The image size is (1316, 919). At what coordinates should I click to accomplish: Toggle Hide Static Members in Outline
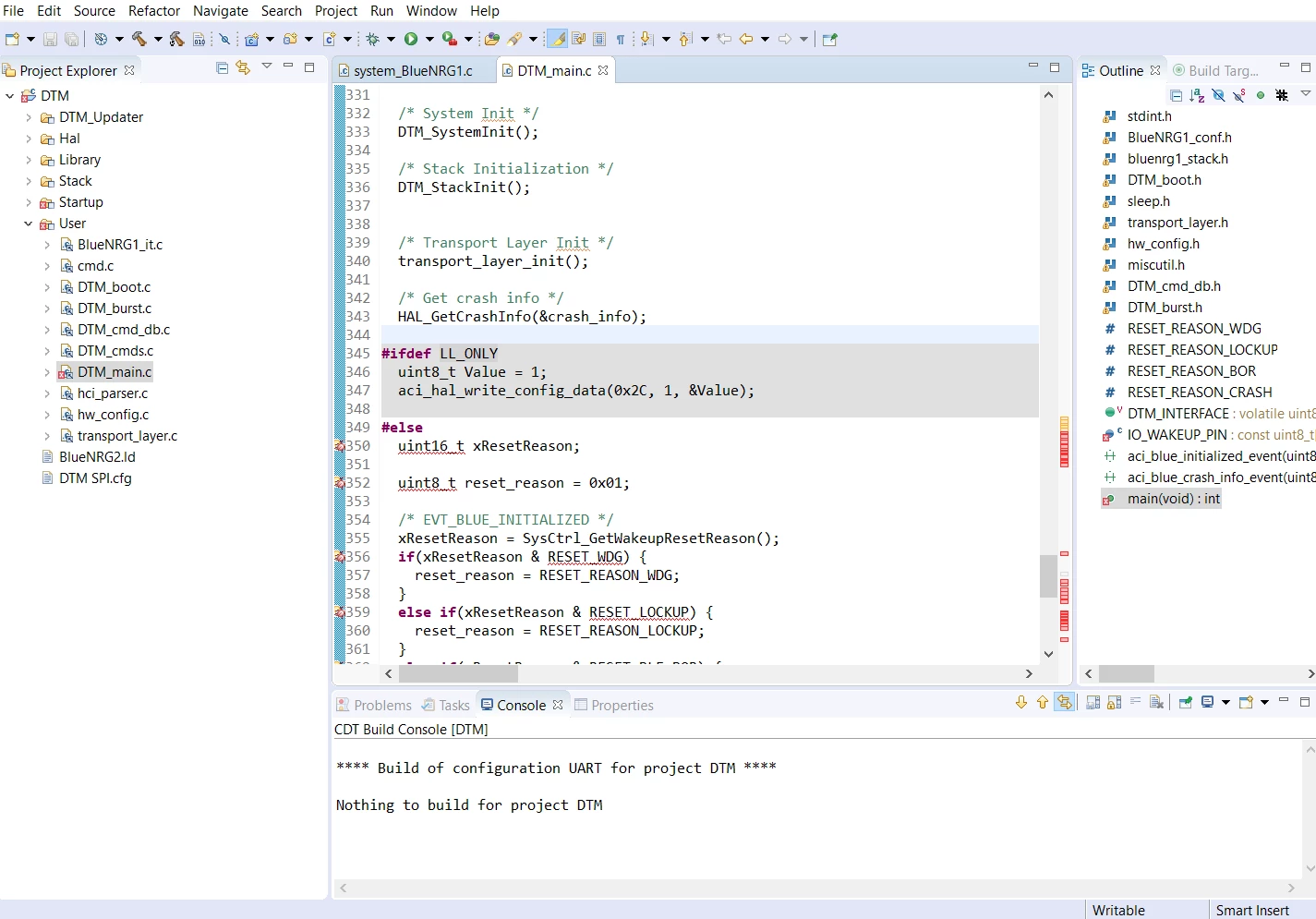click(x=1239, y=95)
